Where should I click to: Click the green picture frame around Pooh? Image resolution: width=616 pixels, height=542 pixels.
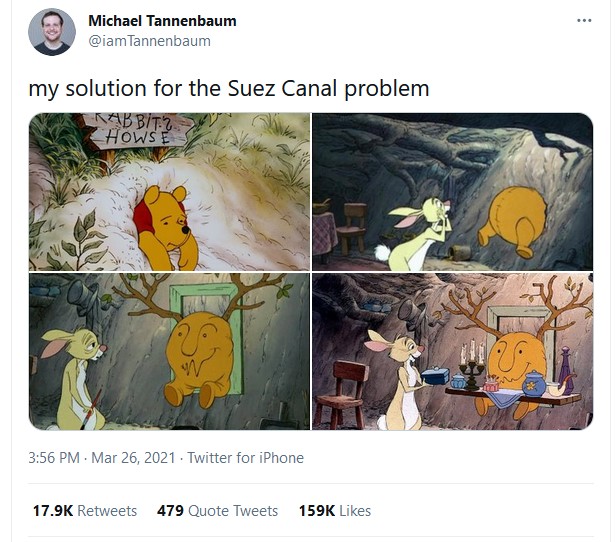(206, 338)
